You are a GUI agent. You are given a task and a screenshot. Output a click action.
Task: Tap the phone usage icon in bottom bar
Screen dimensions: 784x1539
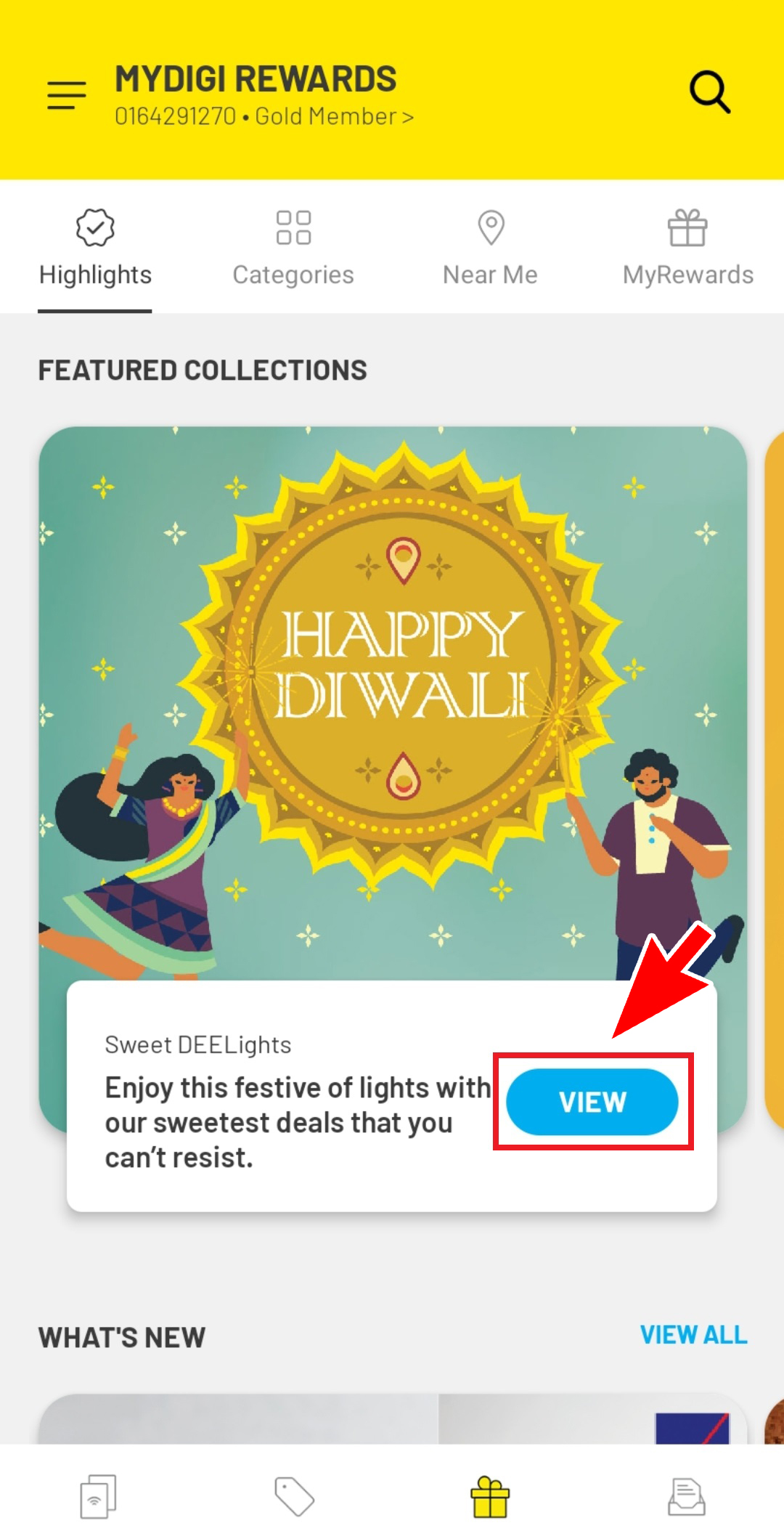click(x=98, y=1496)
